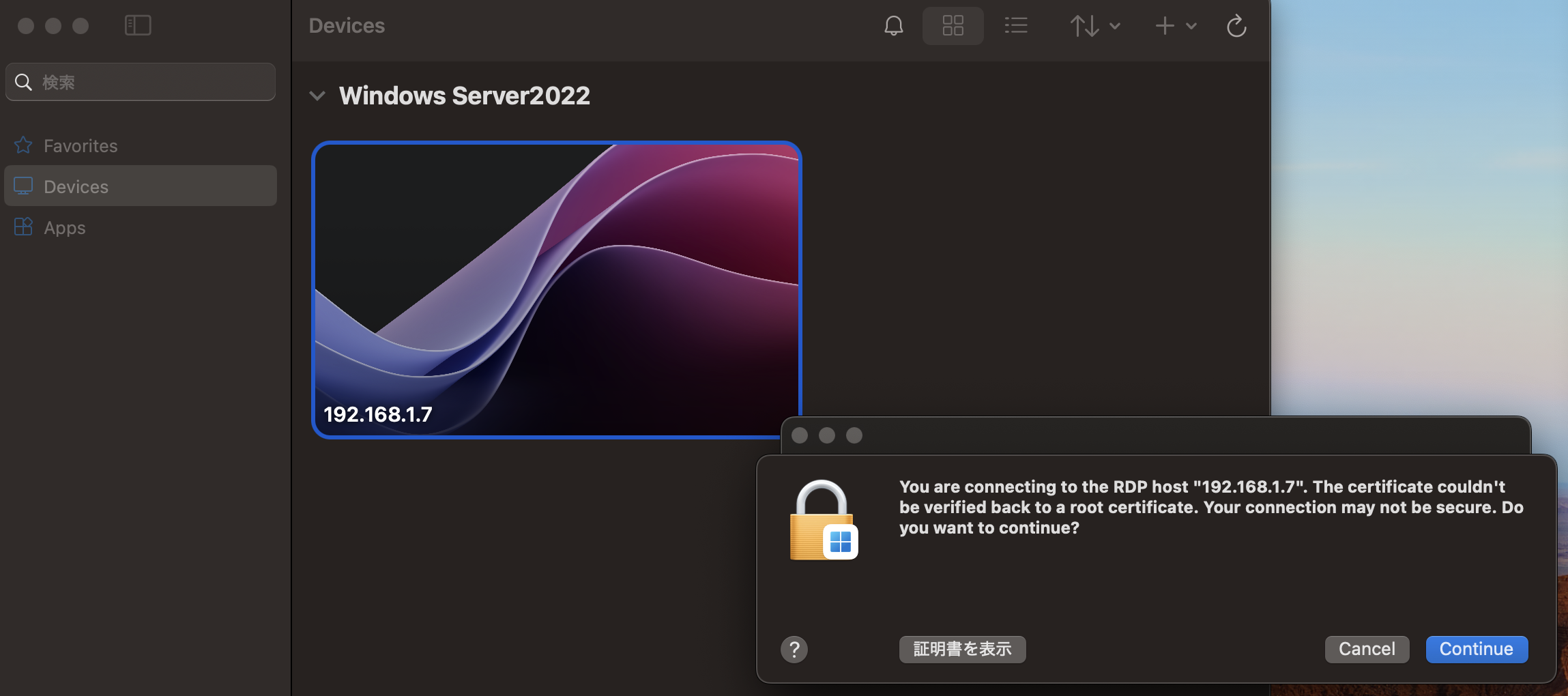This screenshot has height=696, width=1568.
Task: Switch to grid view layout
Action: tap(953, 25)
